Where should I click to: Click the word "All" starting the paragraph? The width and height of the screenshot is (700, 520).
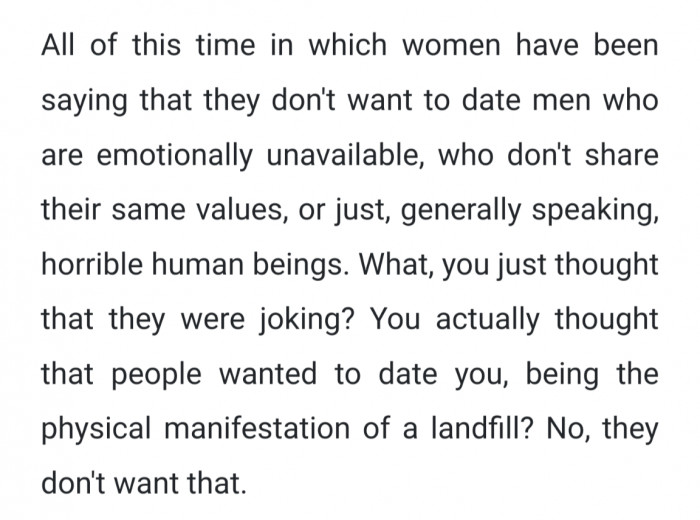58,48
